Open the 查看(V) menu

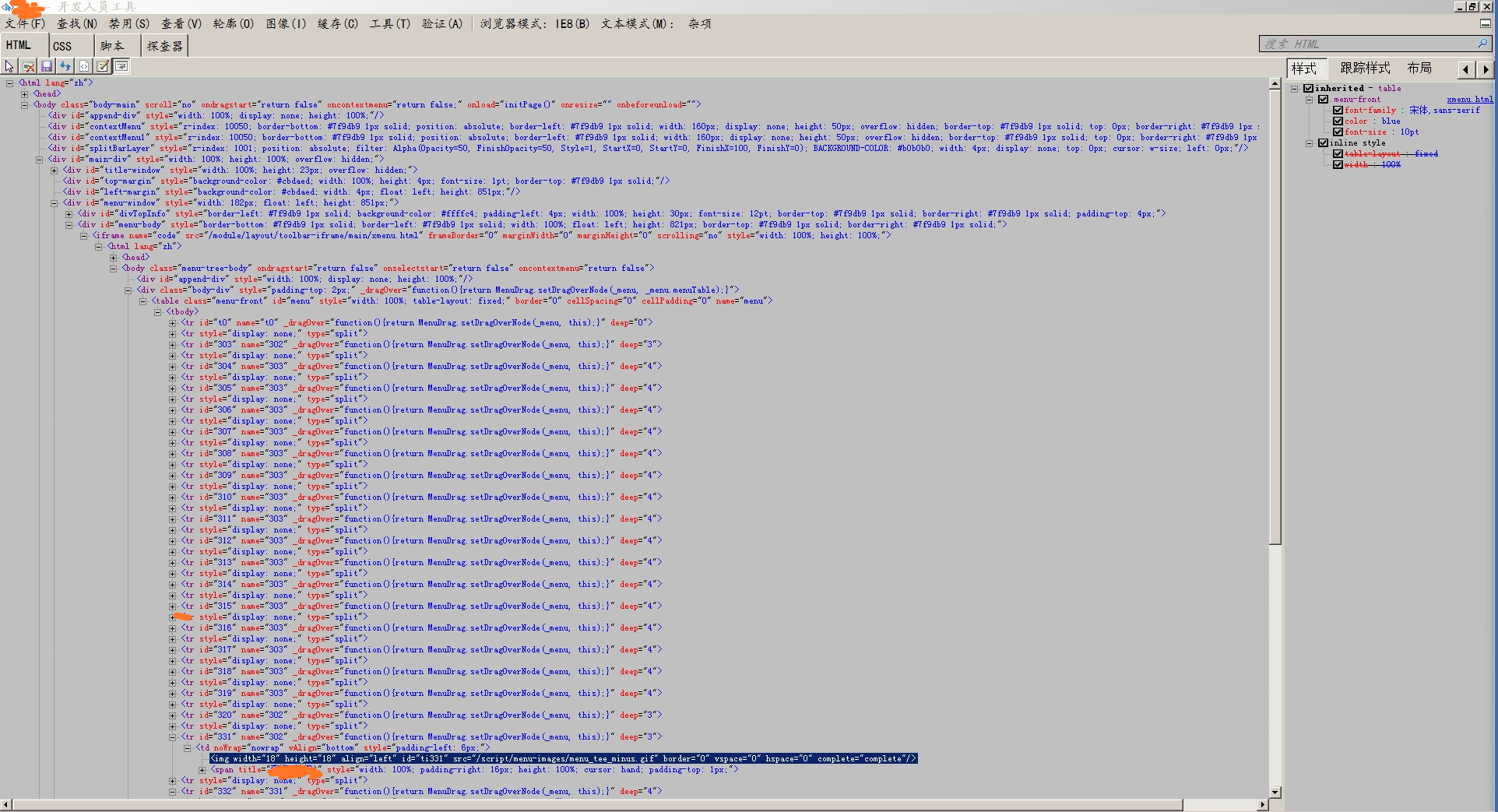[x=181, y=24]
